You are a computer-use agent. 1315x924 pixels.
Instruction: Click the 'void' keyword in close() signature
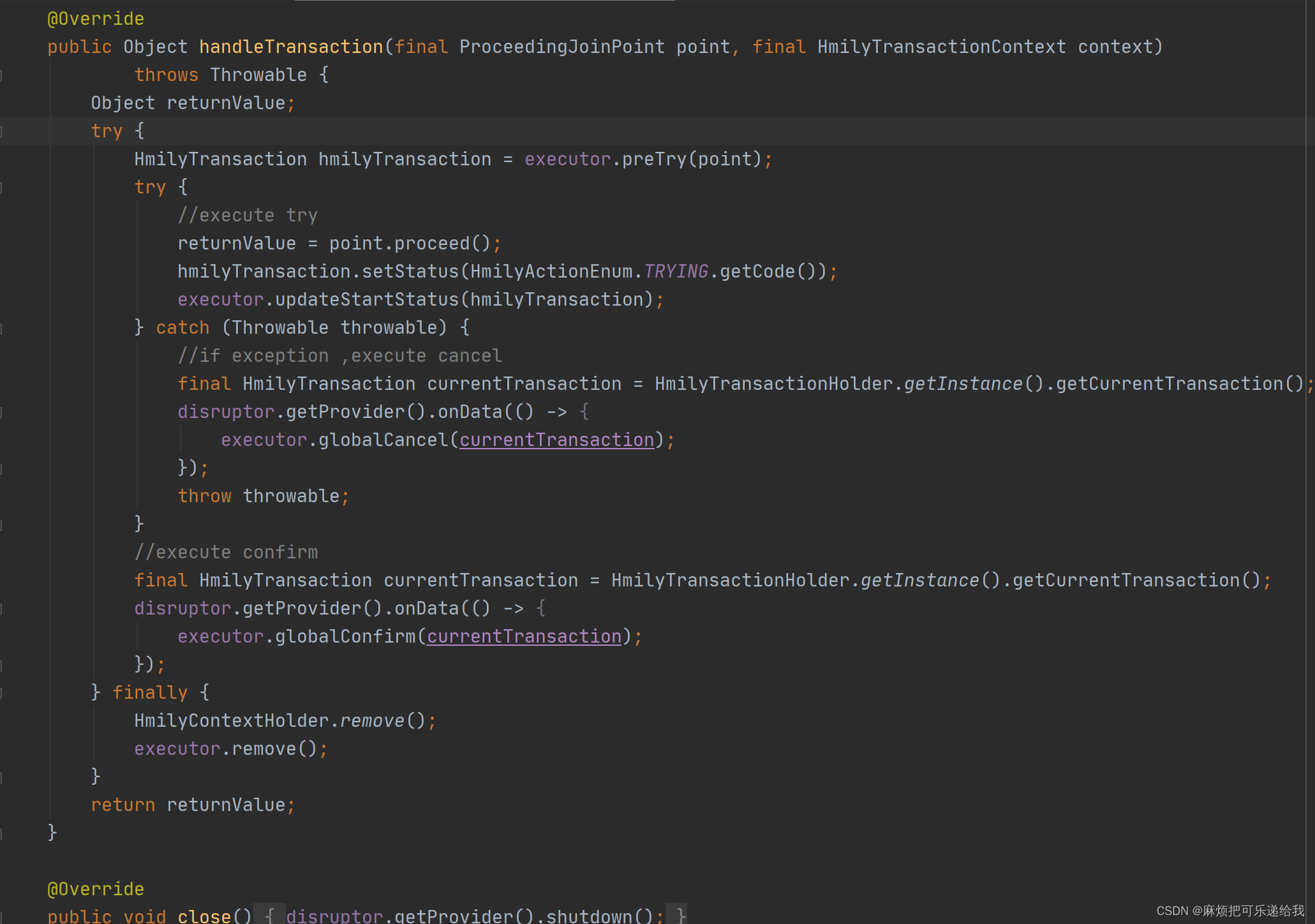point(144,916)
